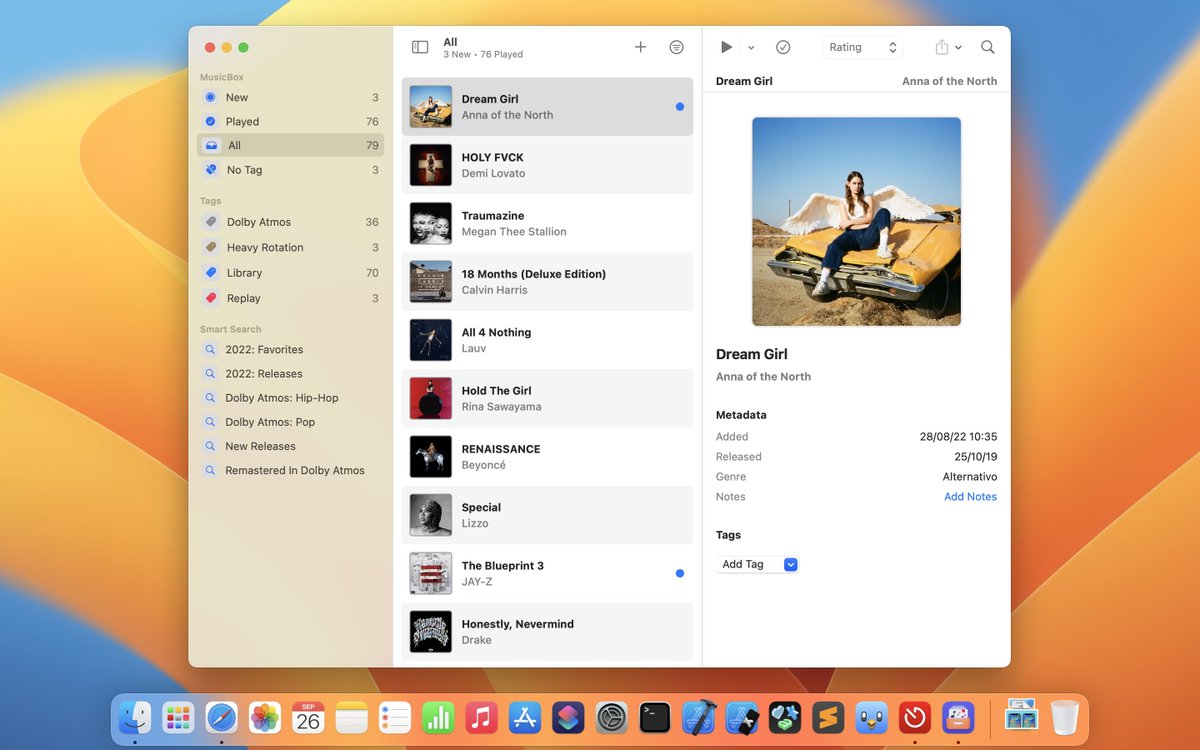The height and width of the screenshot is (750, 1200).
Task: Click the share icon in toolbar
Action: point(941,47)
